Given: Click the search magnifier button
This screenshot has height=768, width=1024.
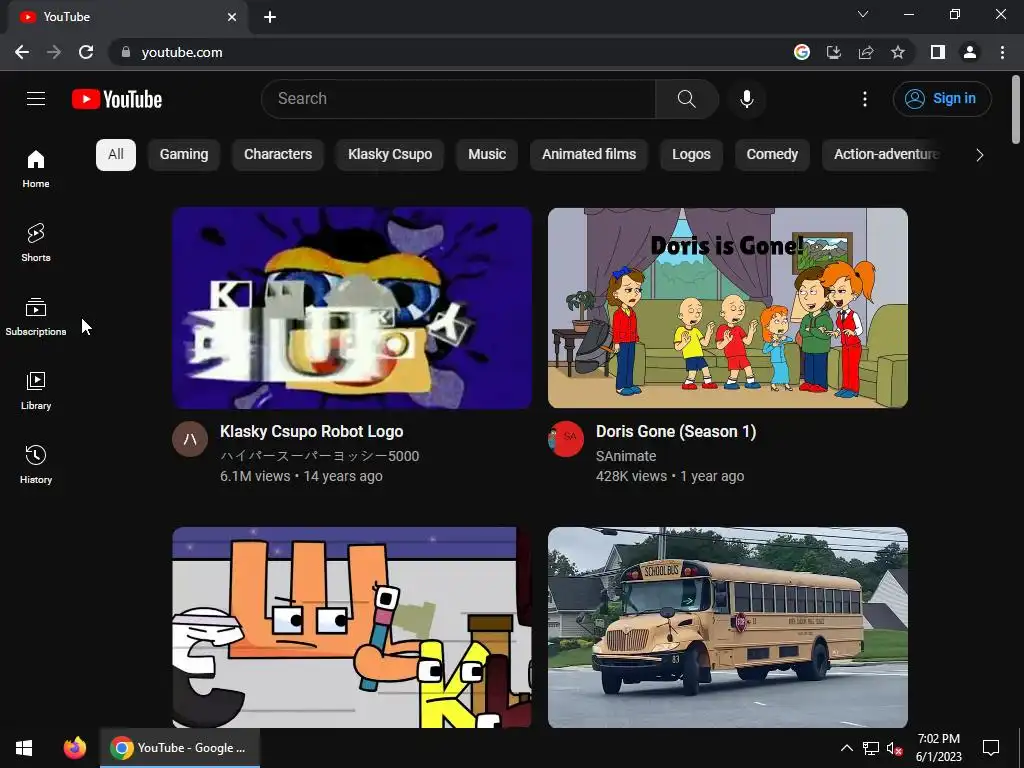Looking at the screenshot, I should click(x=686, y=99).
